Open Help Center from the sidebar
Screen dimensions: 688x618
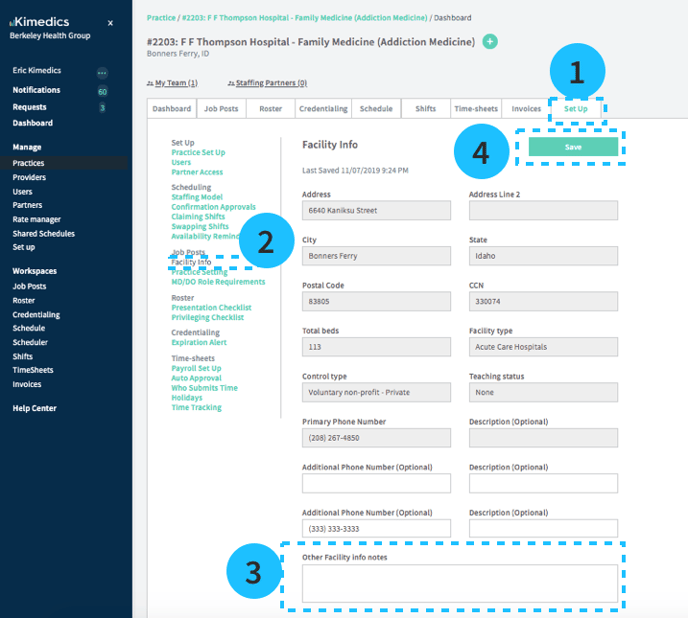(34, 408)
